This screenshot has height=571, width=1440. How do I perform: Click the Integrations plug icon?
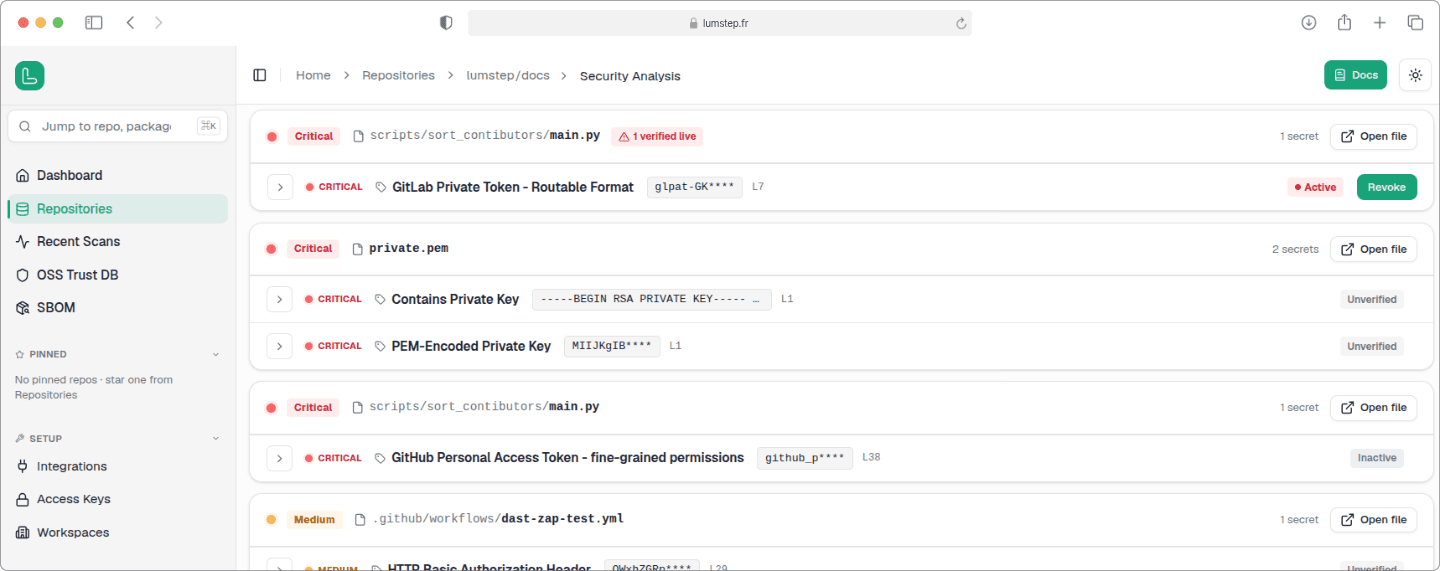point(23,466)
